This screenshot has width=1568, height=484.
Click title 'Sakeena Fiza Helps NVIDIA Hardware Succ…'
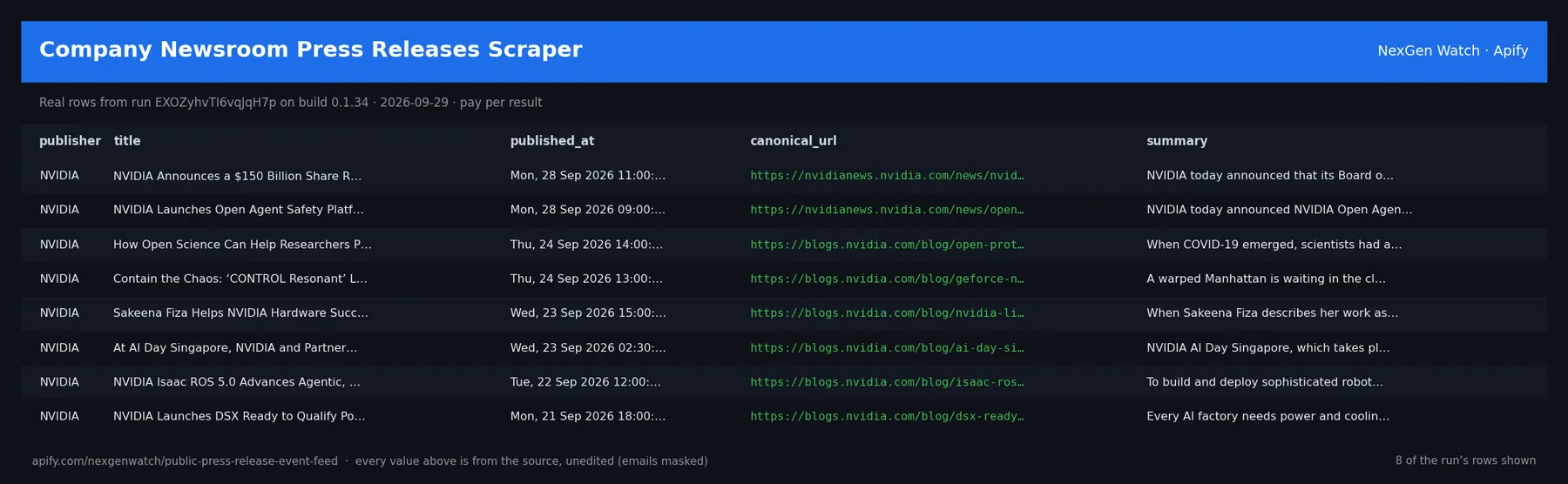[x=240, y=313]
